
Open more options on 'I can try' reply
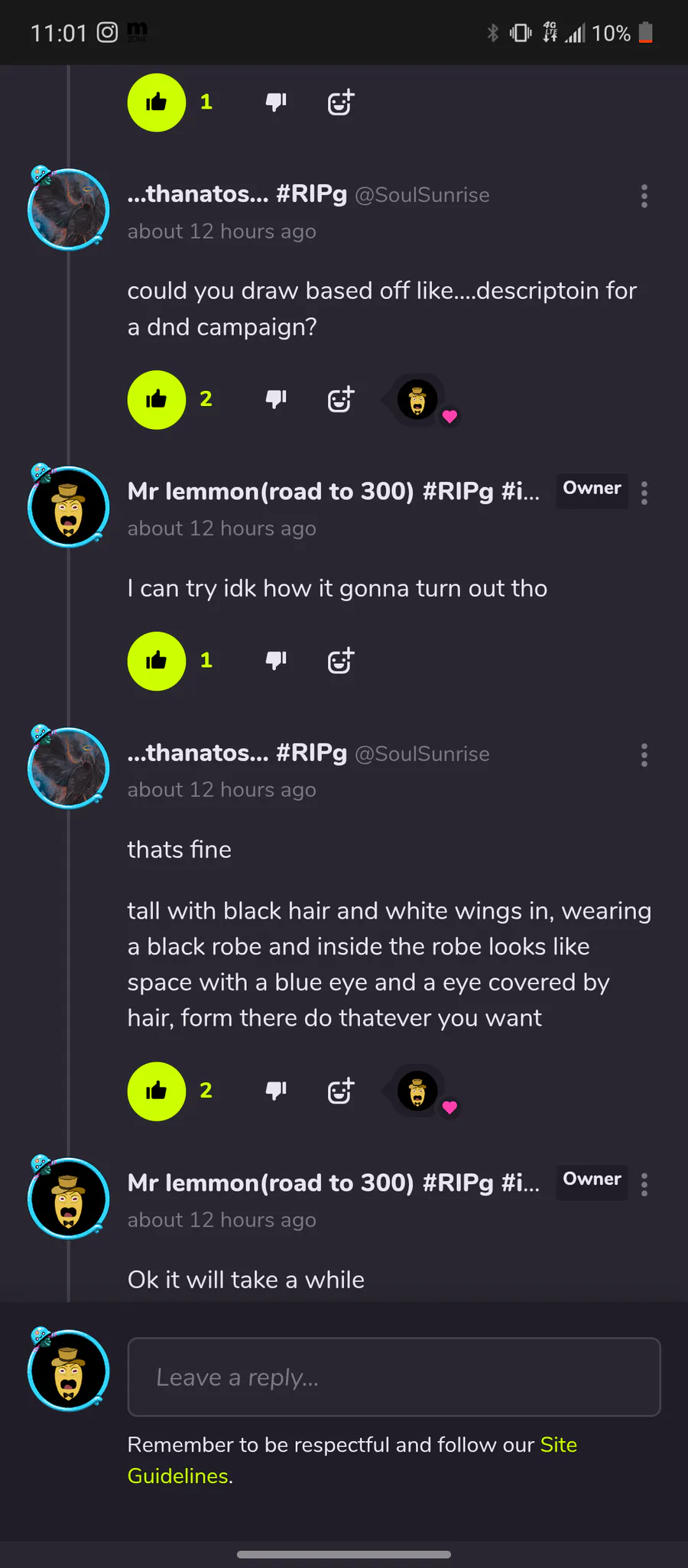coord(644,493)
